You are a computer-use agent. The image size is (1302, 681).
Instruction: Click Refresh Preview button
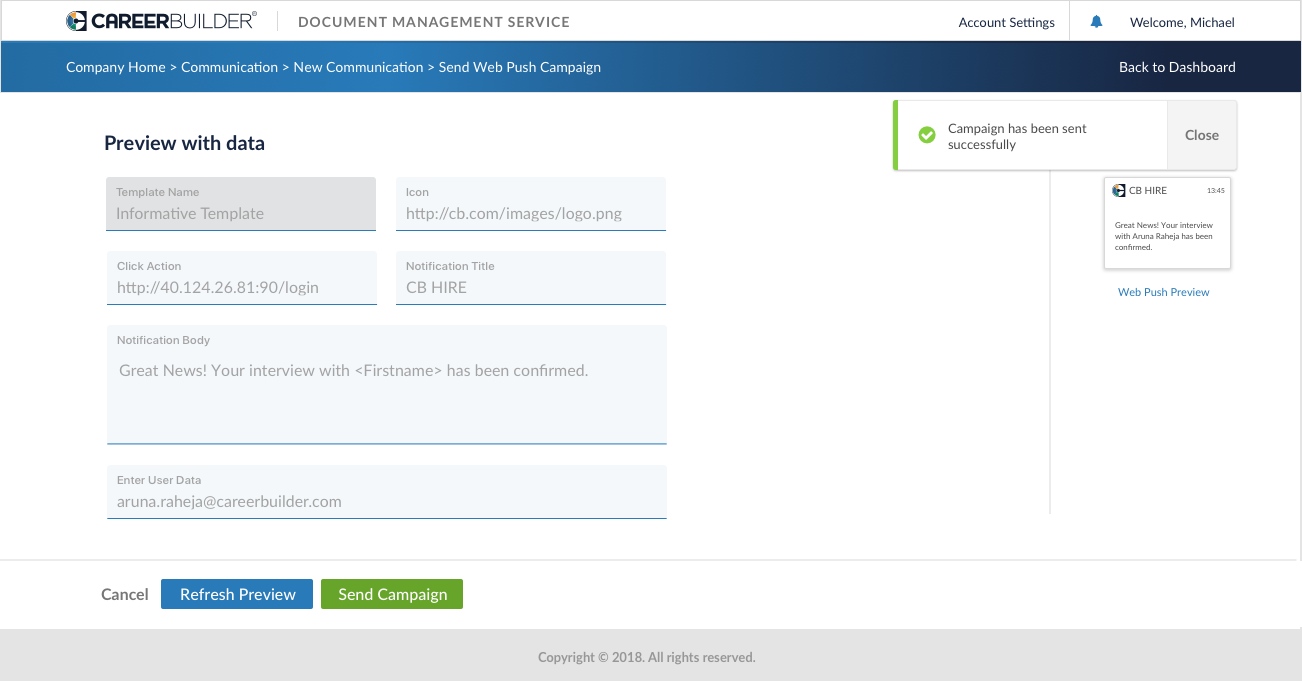click(237, 594)
